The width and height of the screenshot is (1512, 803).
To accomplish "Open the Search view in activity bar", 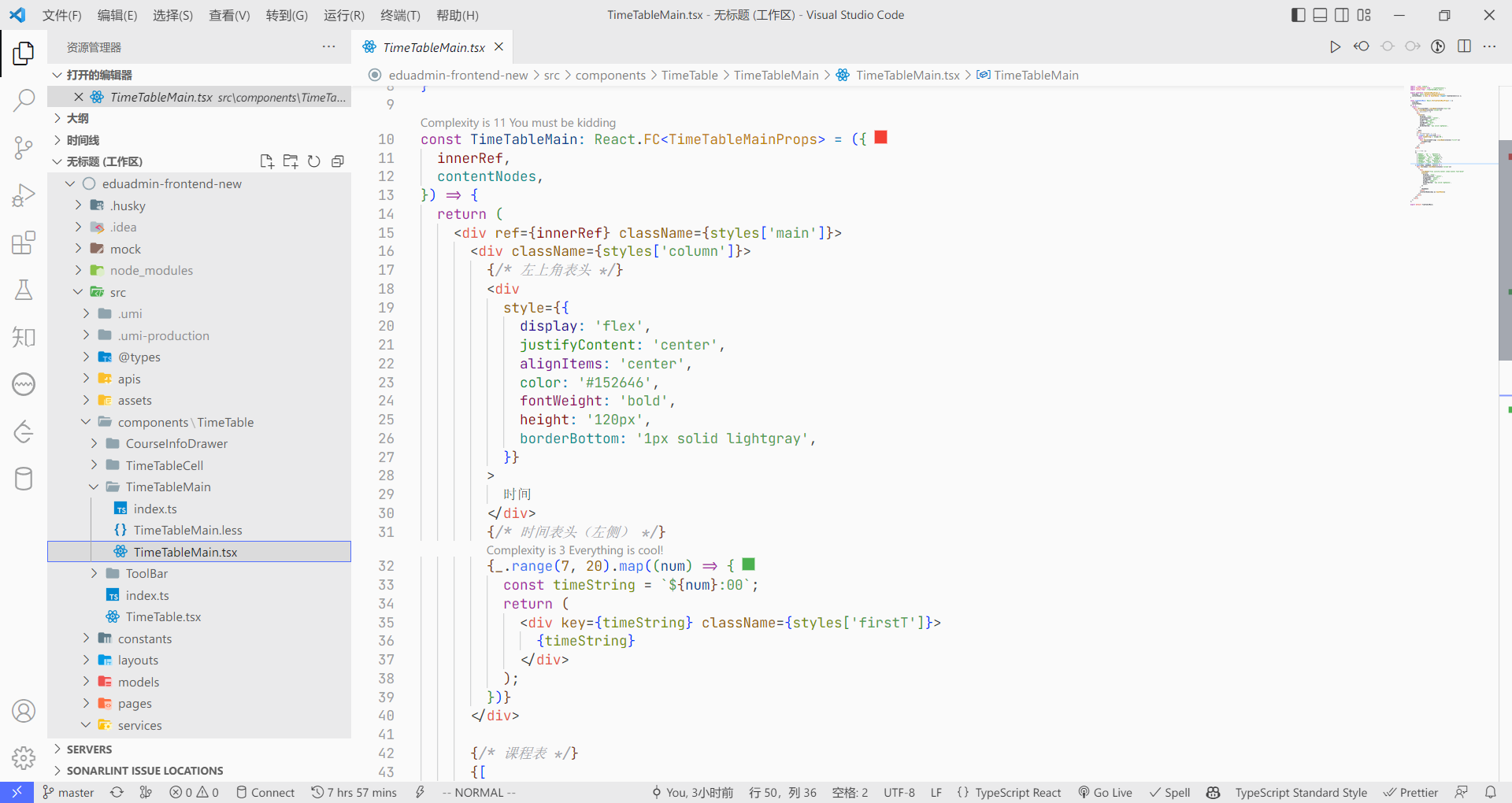I will [x=24, y=100].
